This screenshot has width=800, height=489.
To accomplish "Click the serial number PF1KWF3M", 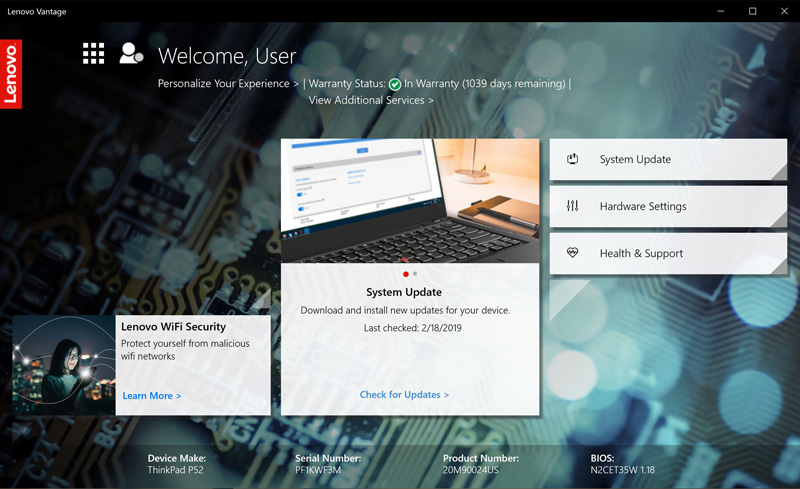I will pos(318,470).
